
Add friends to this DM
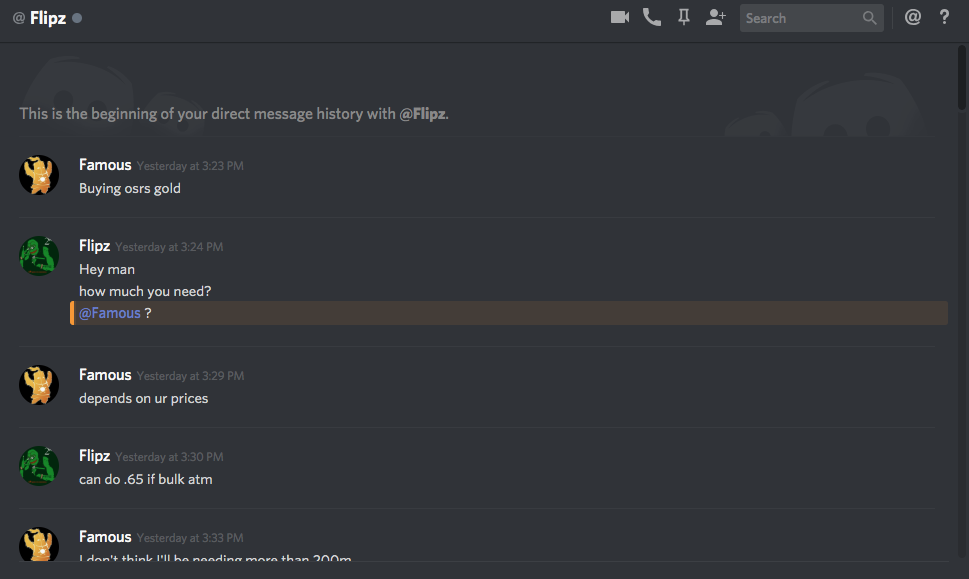(716, 17)
